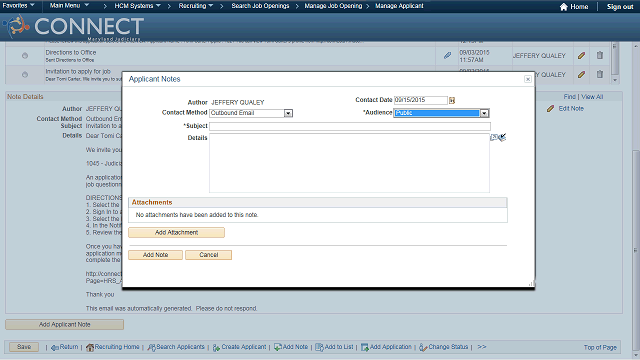The width and height of the screenshot is (640, 360).
Task: Click the Save button
Action: coord(24,347)
